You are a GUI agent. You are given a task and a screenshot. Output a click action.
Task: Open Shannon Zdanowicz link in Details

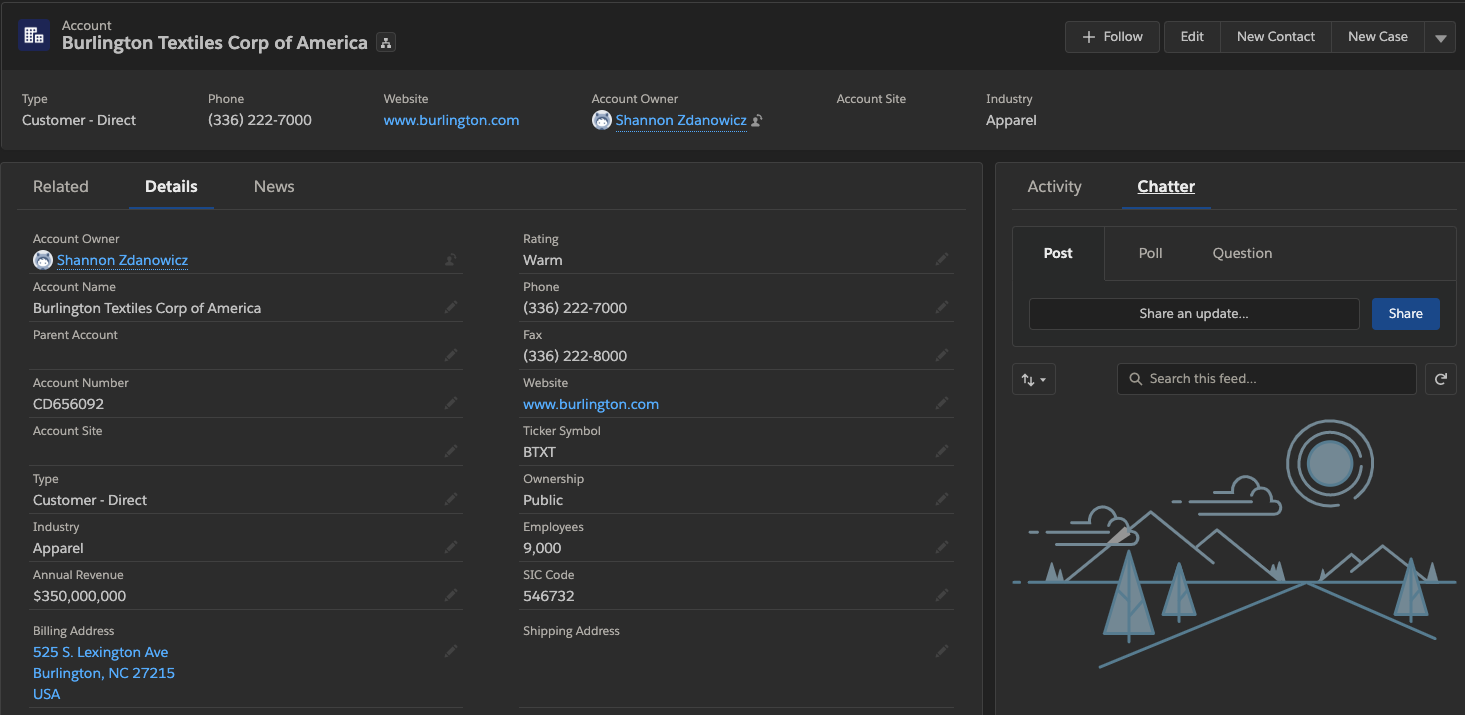point(122,260)
